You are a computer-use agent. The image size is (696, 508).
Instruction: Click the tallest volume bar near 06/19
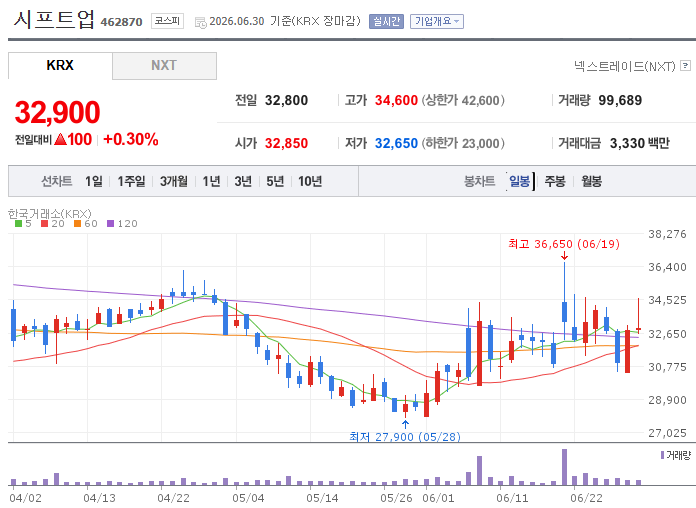(x=564, y=467)
